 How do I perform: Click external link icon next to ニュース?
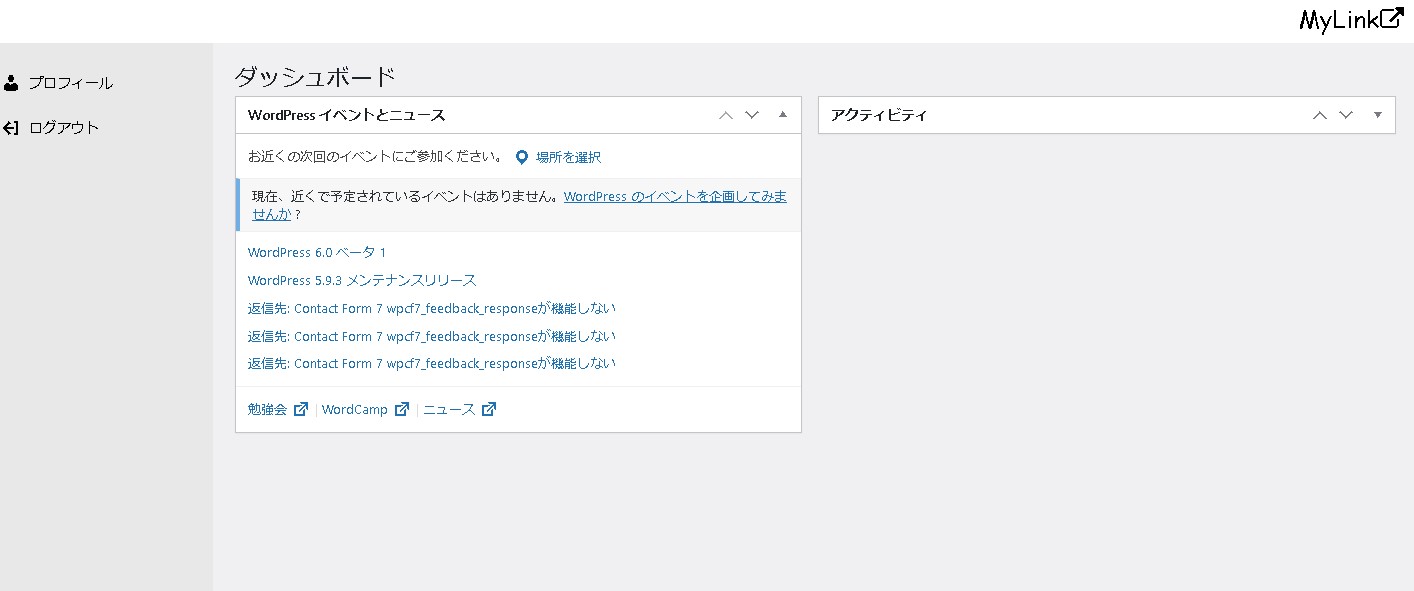(x=488, y=409)
